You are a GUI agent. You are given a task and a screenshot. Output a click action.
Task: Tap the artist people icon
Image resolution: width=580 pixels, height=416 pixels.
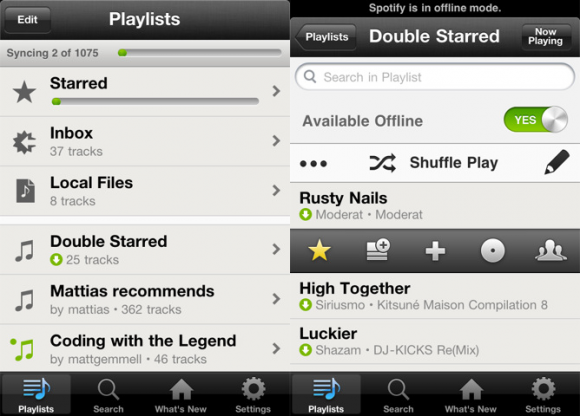pyautogui.click(x=550, y=250)
